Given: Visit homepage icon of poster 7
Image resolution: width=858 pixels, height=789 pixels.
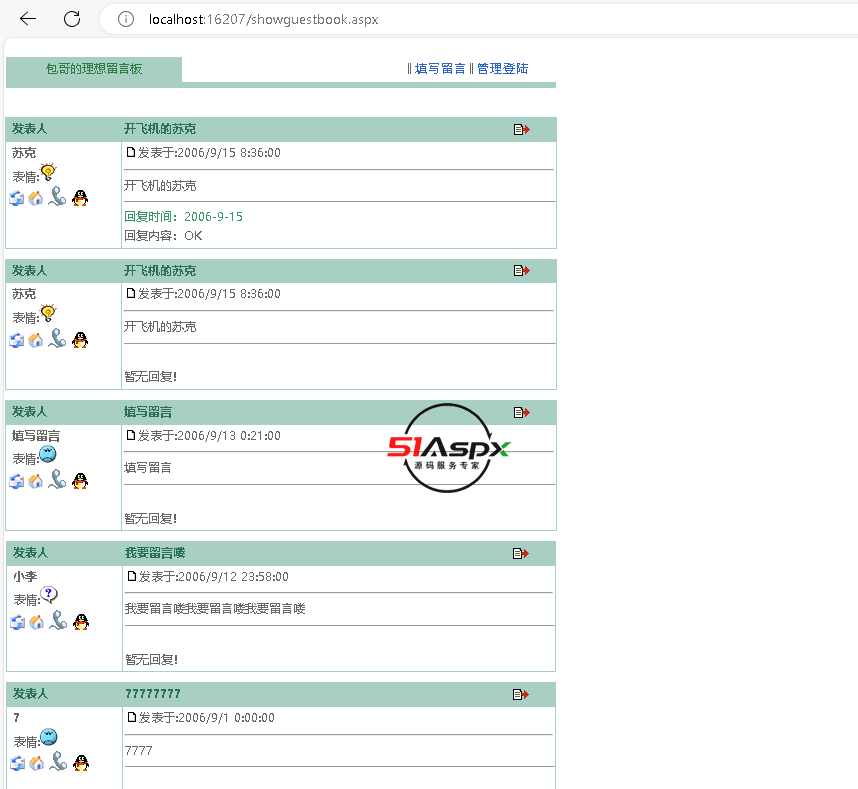Looking at the screenshot, I should click(x=37, y=763).
